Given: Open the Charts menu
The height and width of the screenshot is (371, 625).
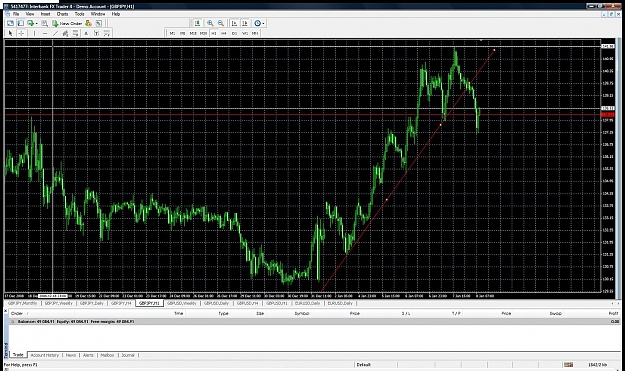Looking at the screenshot, I should [63, 14].
